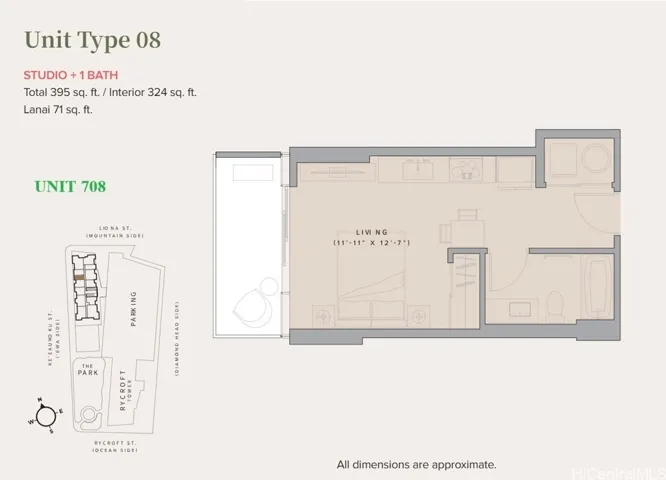Click the compass rose icon

(x=45, y=416)
